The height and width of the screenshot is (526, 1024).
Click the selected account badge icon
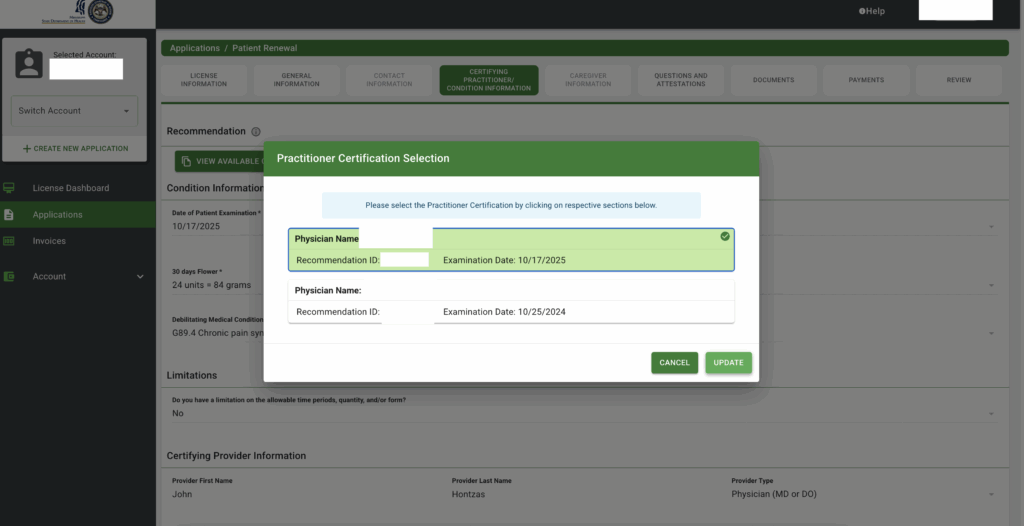click(x=29, y=64)
